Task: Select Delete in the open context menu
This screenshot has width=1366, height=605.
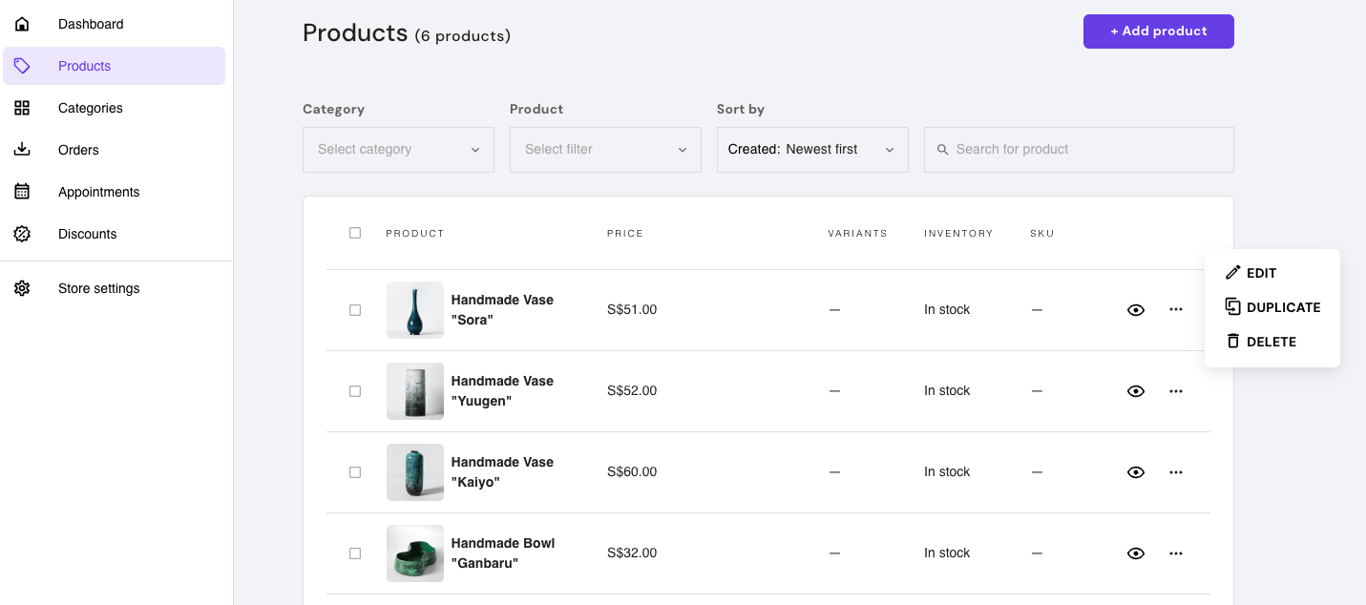Action: 1261,340
